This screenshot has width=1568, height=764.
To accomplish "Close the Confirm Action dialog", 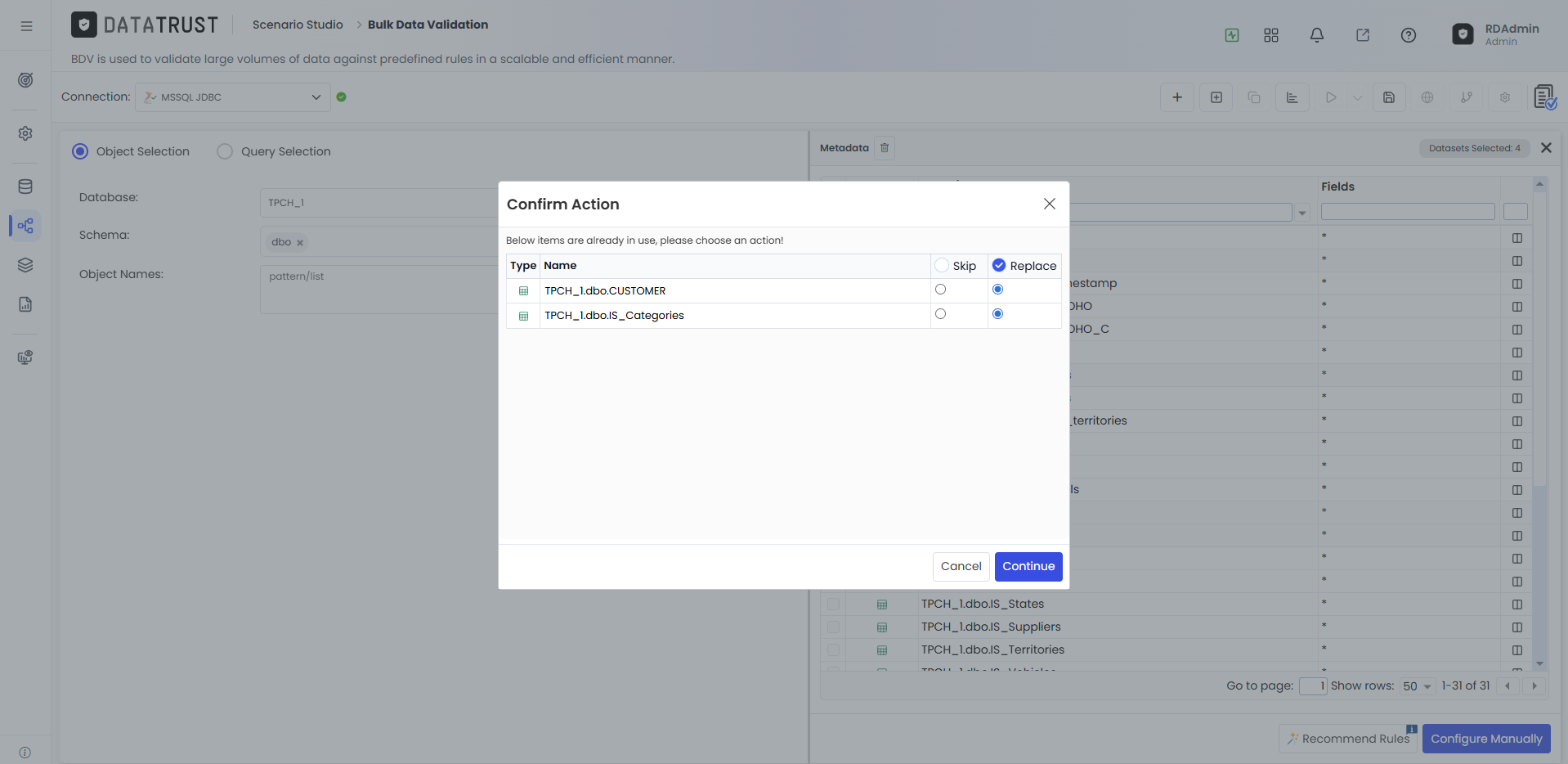I will 1050,204.
